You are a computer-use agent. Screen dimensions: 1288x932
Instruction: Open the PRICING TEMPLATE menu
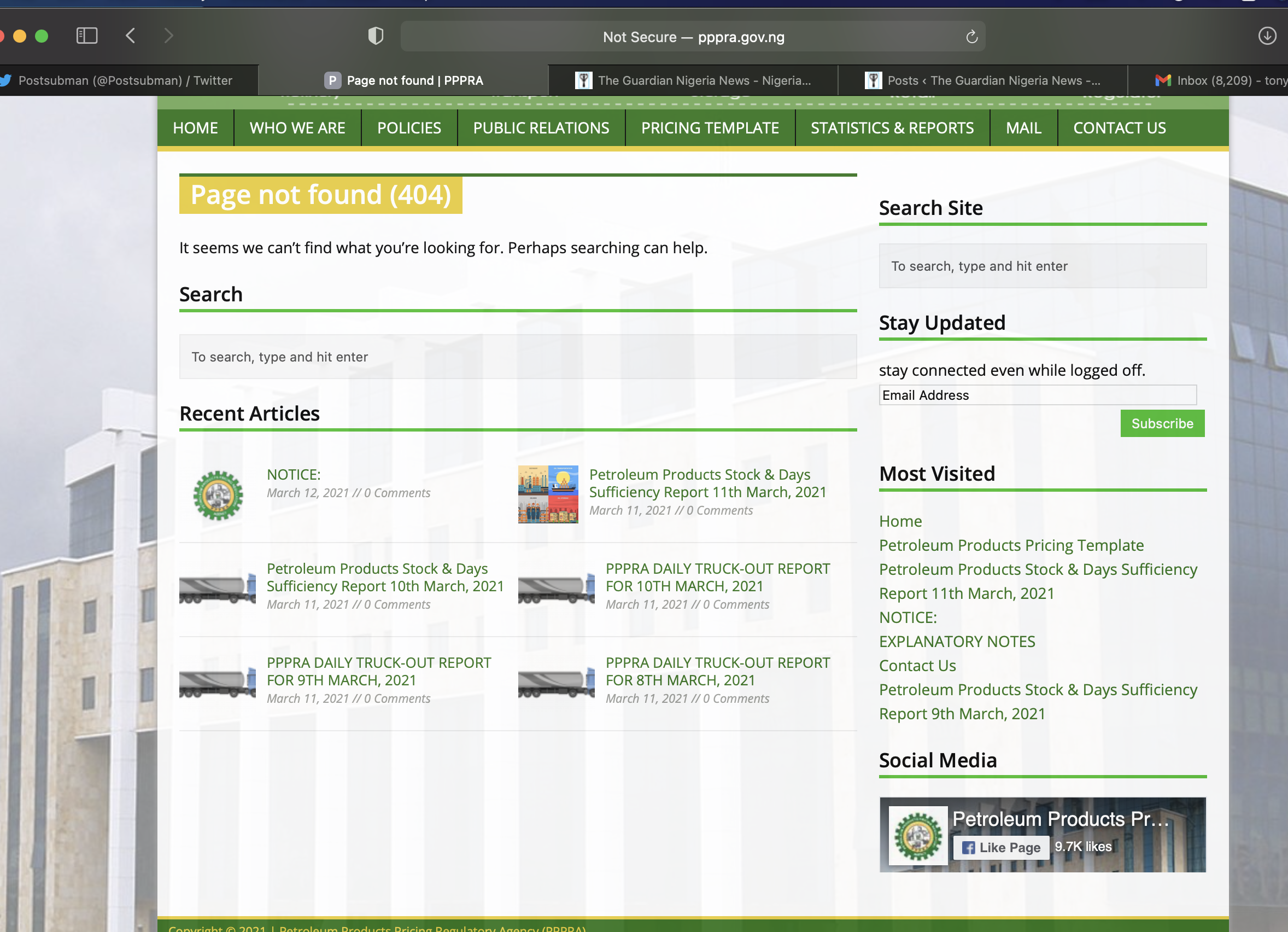[x=710, y=129]
